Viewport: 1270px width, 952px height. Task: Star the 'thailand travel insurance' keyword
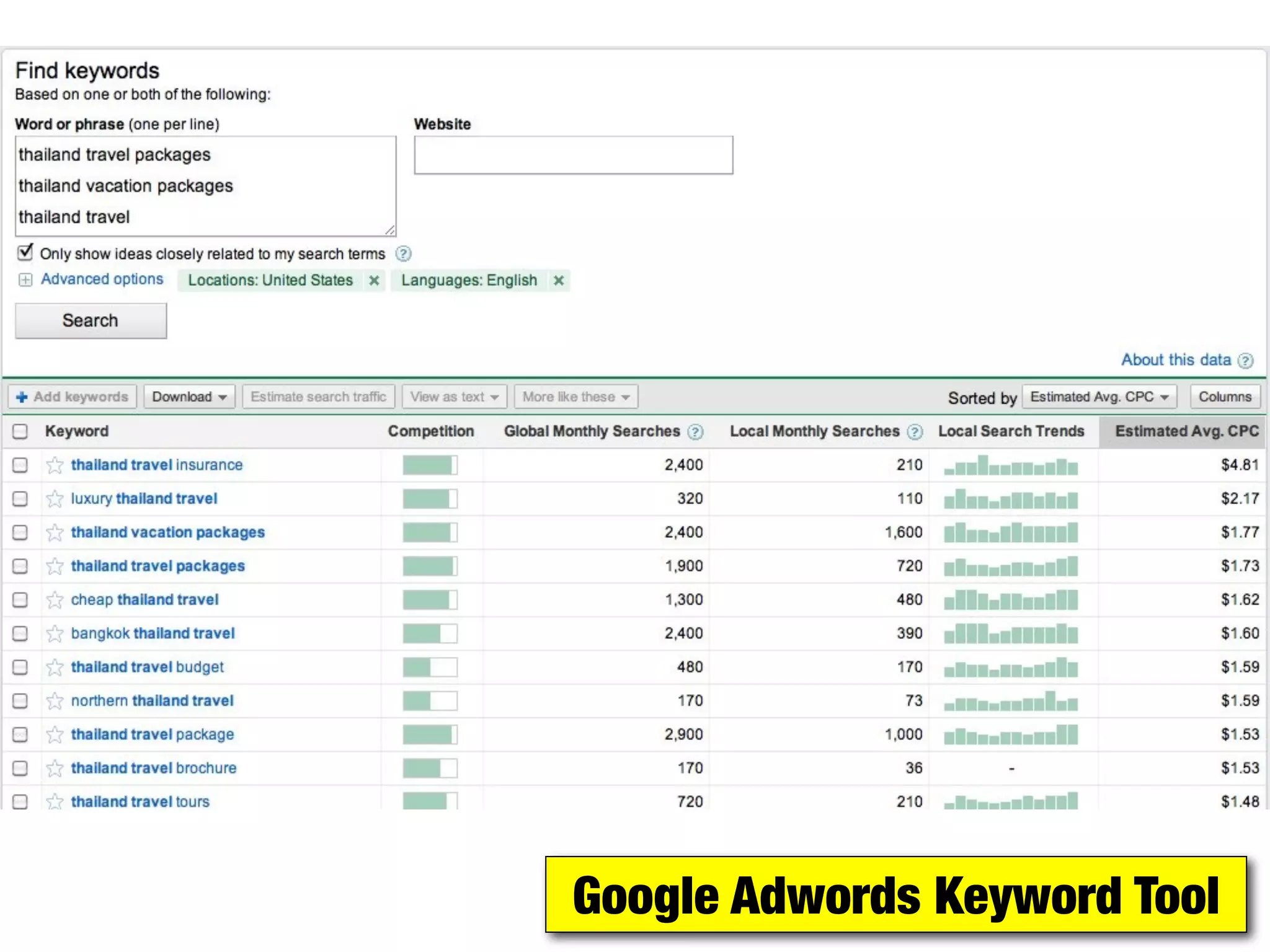(x=55, y=465)
